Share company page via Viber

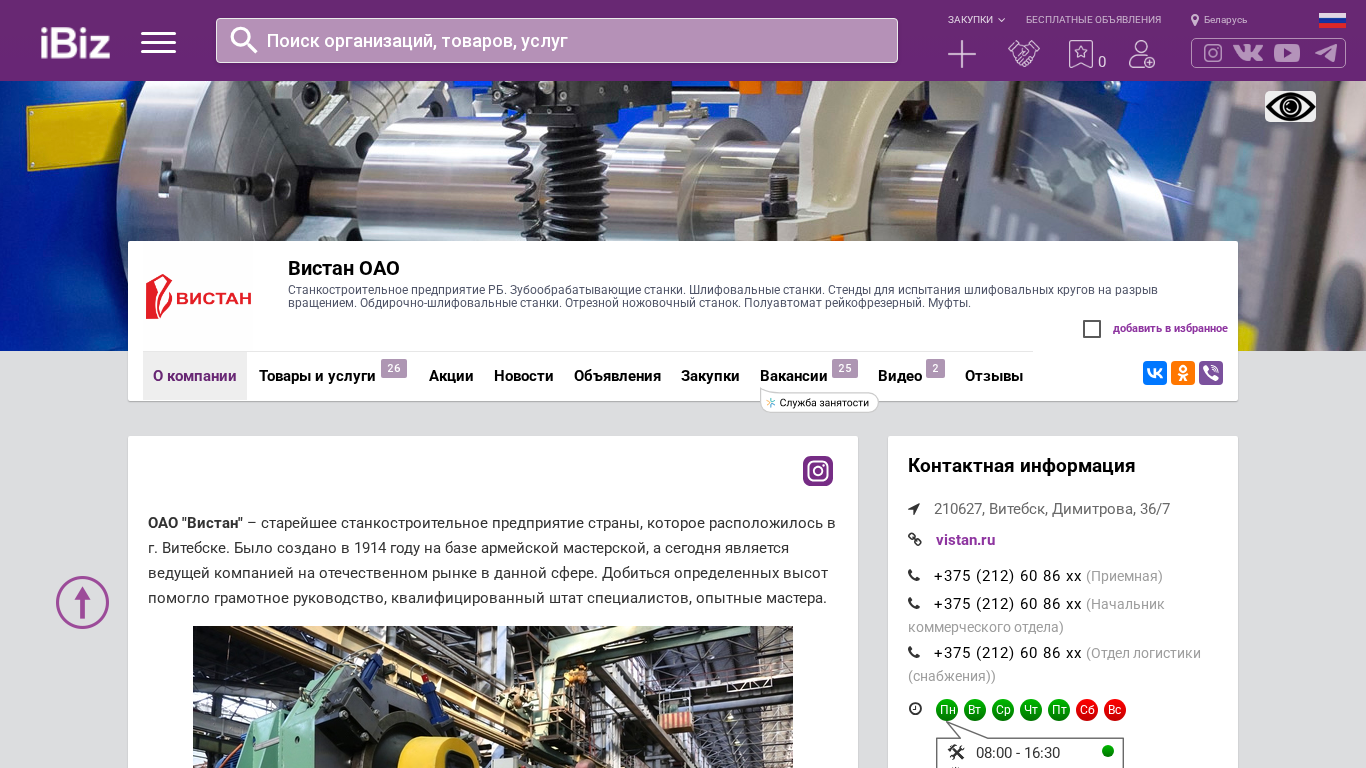[1211, 373]
